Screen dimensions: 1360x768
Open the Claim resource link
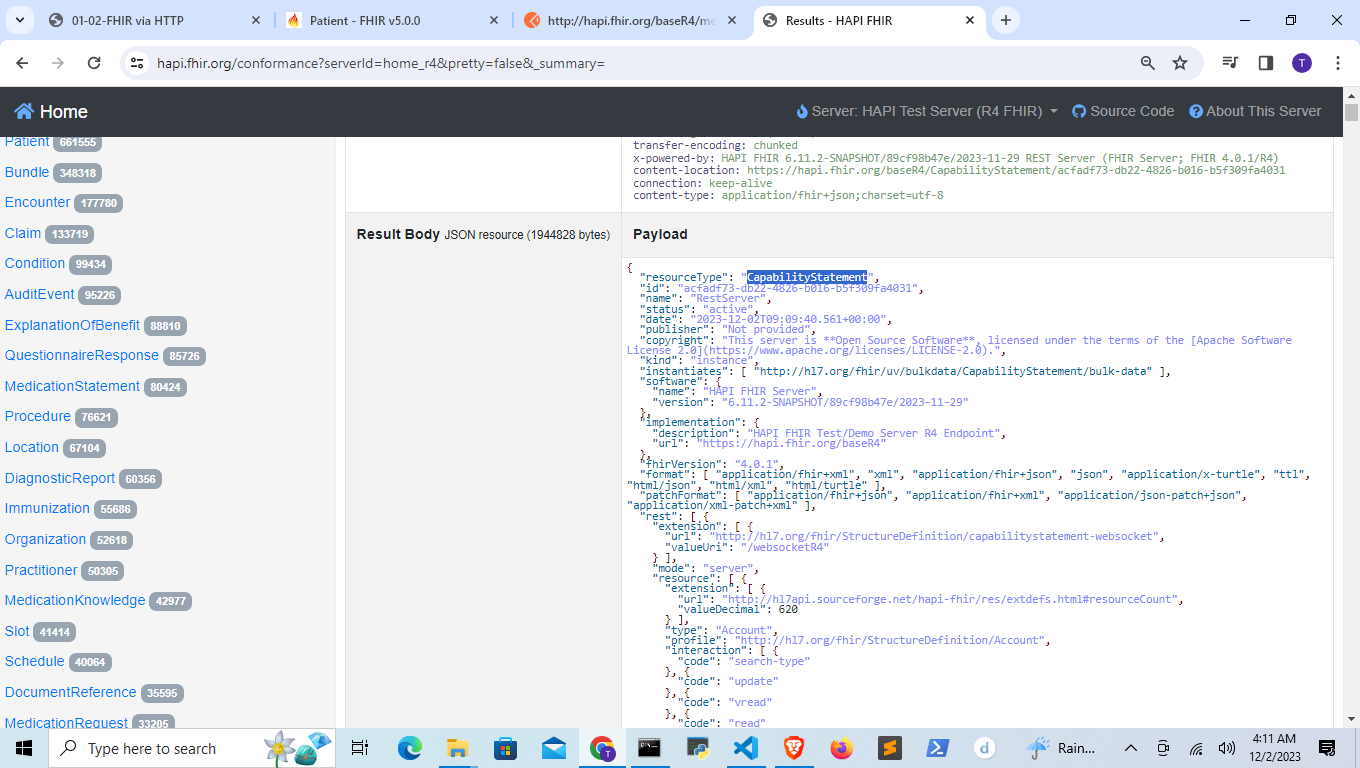[x=23, y=233]
